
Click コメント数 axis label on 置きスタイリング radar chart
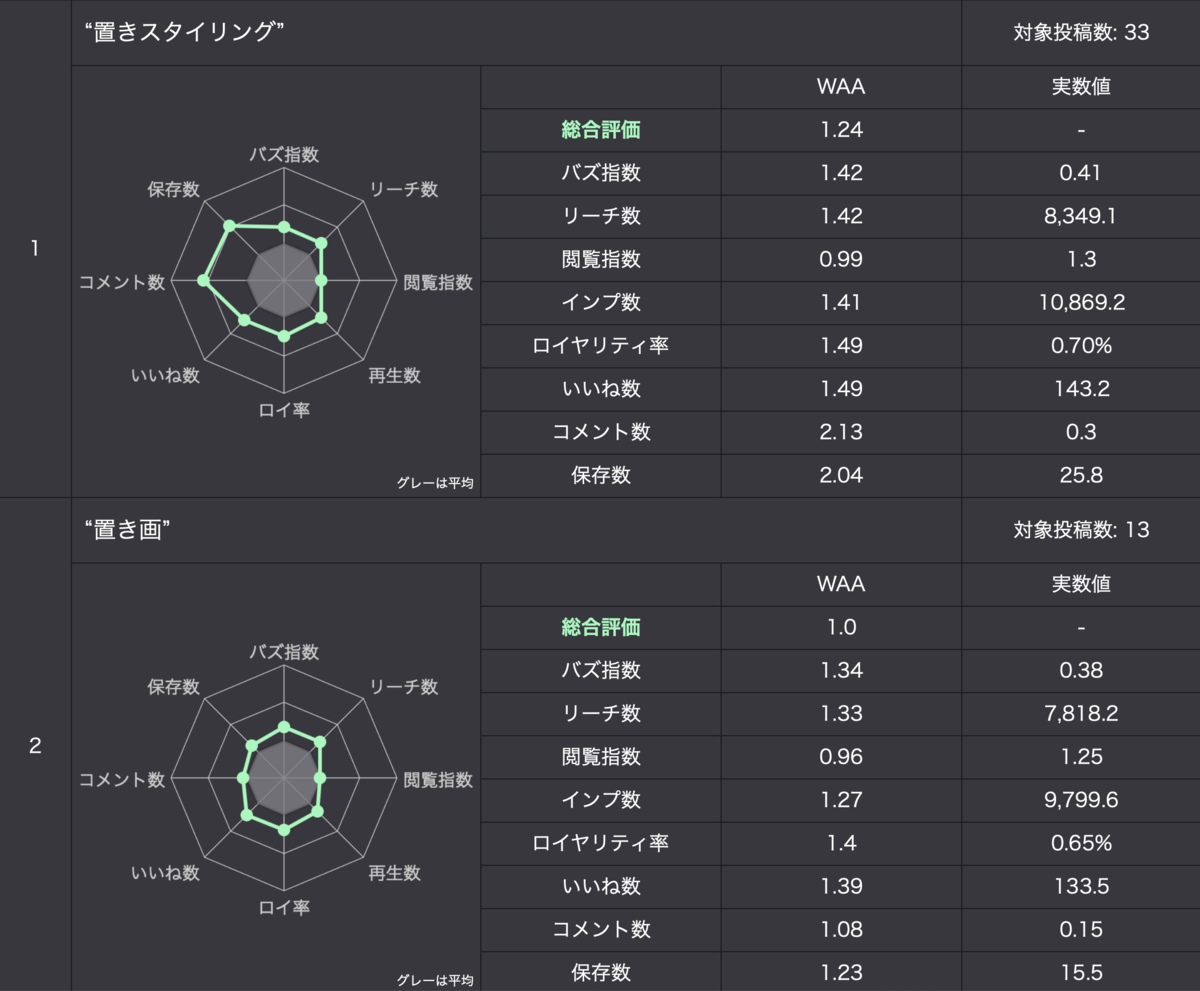pos(122,282)
